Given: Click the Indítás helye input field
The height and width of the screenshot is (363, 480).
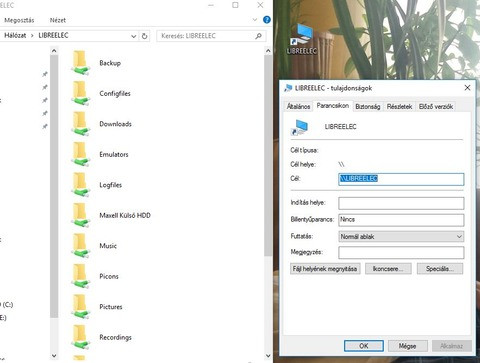Looking at the screenshot, I should point(401,203).
